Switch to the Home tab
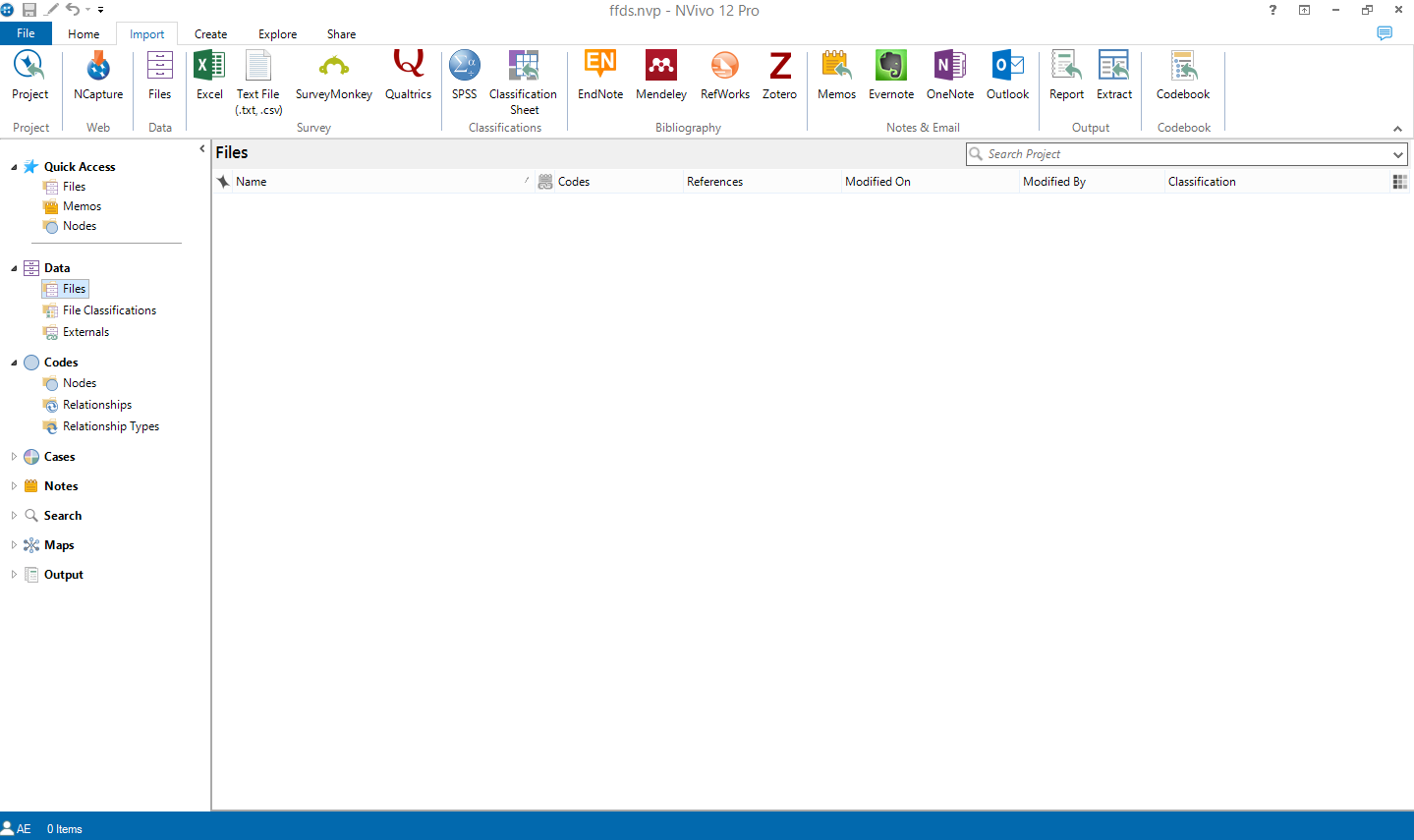This screenshot has height=840, width=1414. coord(84,33)
